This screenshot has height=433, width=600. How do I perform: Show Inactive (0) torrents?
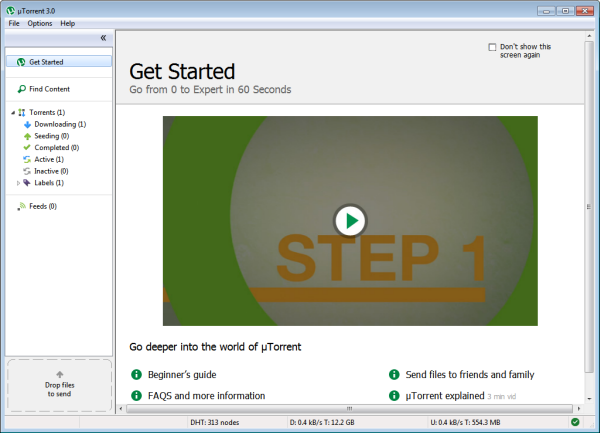(x=51, y=171)
